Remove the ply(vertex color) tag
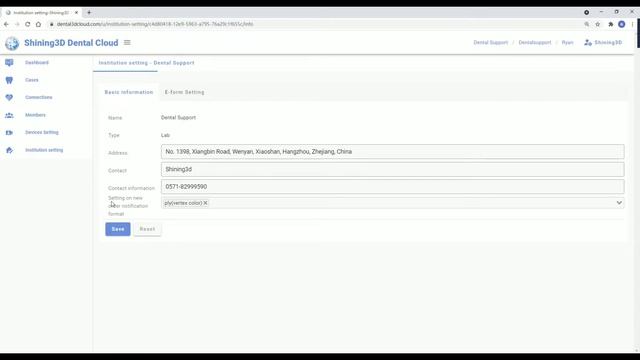This screenshot has height=360, width=640. [x=205, y=203]
